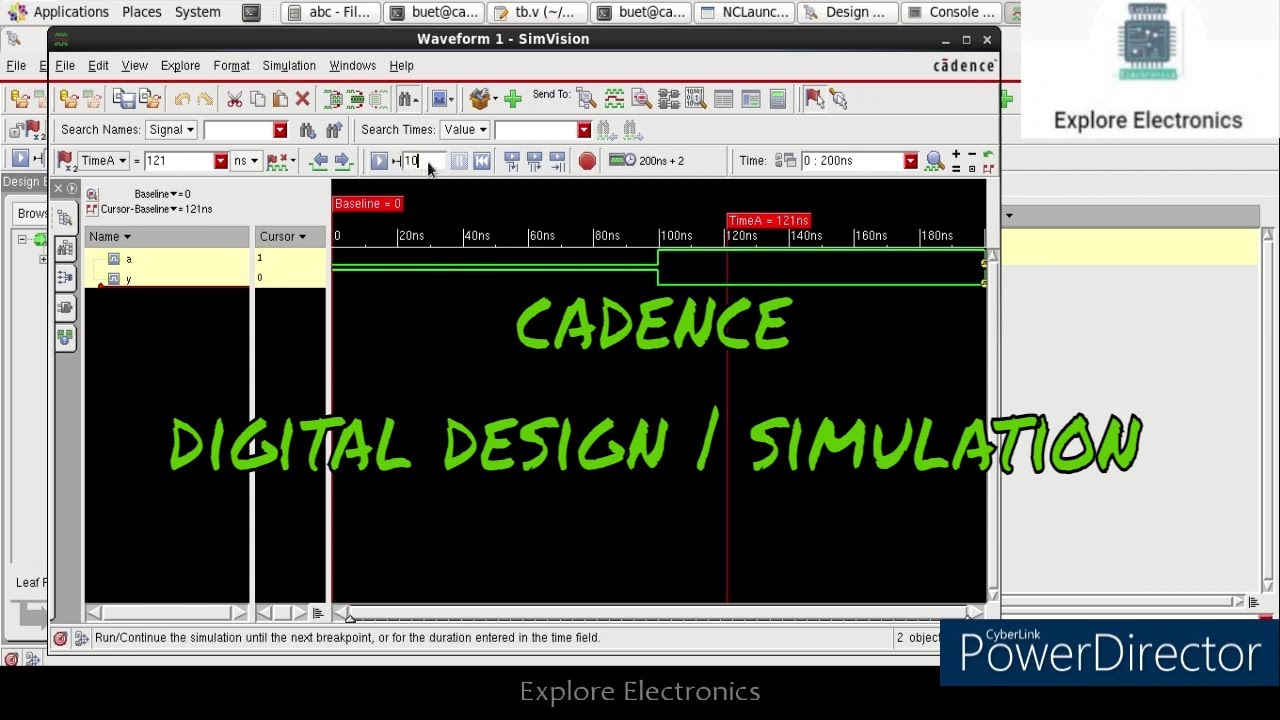Click the Reset simulation rewind button
1280x720 pixels.
tap(482, 161)
